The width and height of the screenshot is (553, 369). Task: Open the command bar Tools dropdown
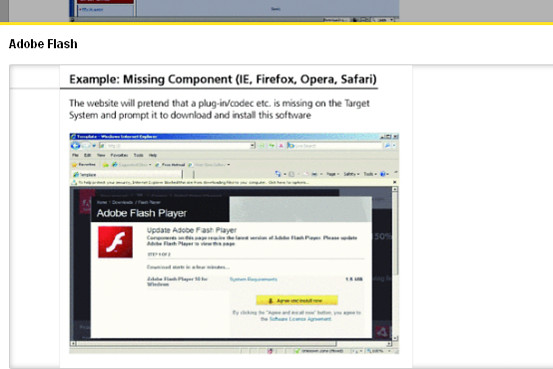coord(370,174)
